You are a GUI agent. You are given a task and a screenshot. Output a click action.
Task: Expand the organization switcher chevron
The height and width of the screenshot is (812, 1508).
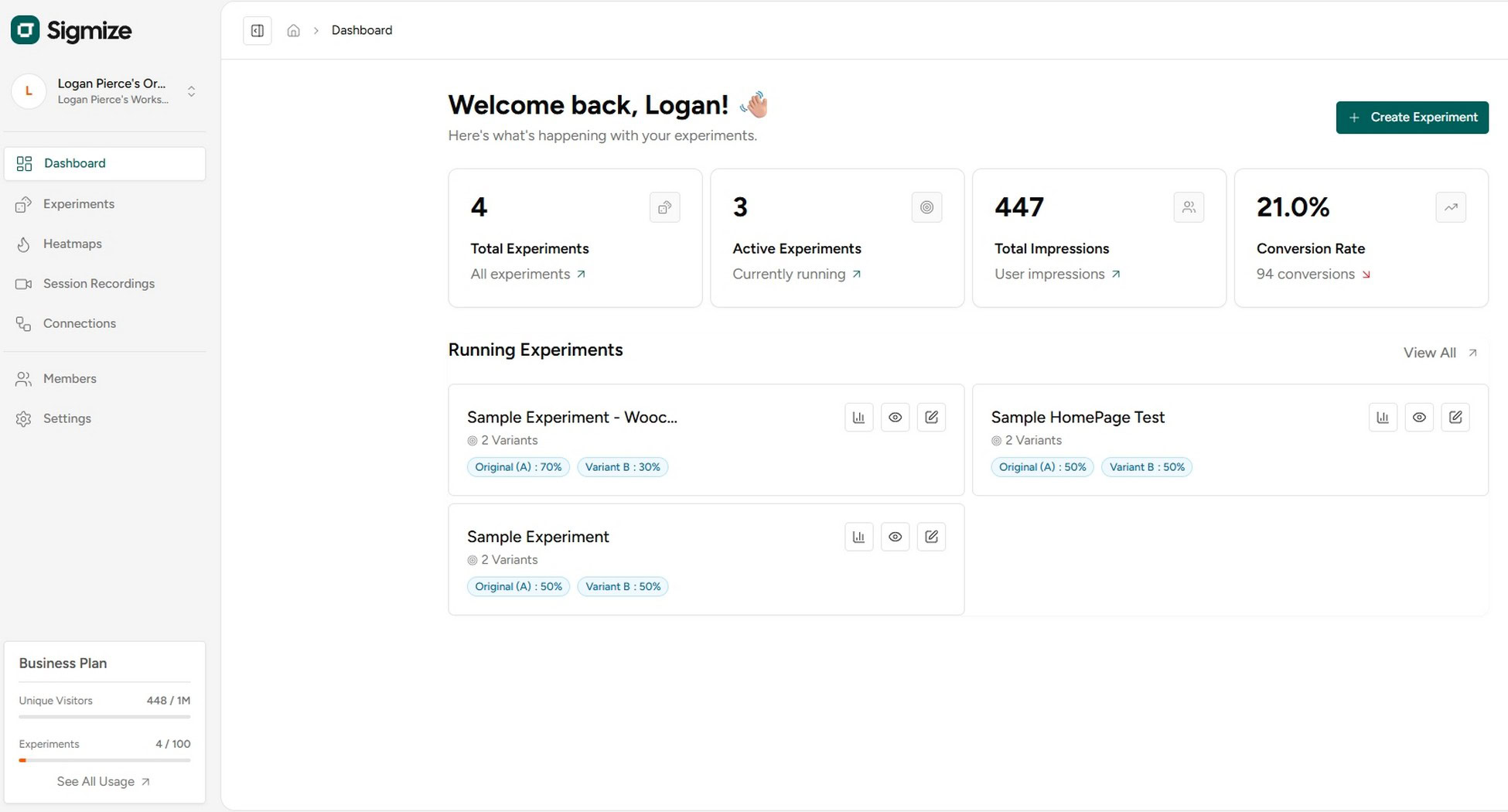(x=191, y=91)
